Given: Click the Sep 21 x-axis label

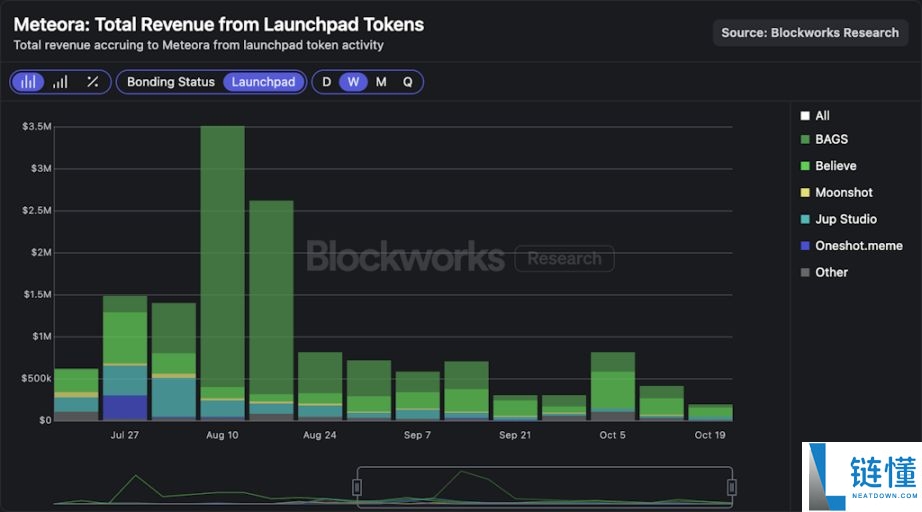Looking at the screenshot, I should tap(515, 435).
